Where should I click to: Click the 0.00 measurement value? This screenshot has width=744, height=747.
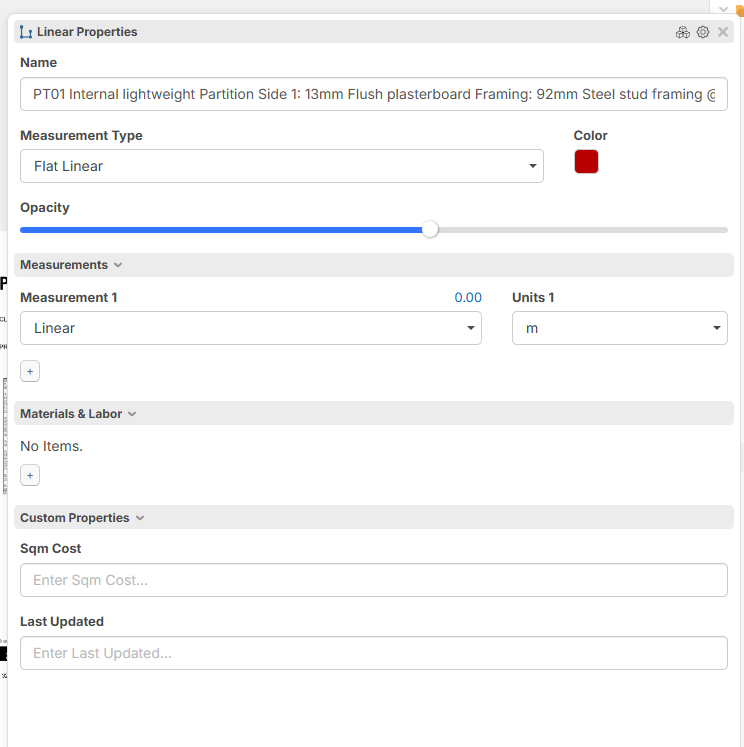click(468, 298)
